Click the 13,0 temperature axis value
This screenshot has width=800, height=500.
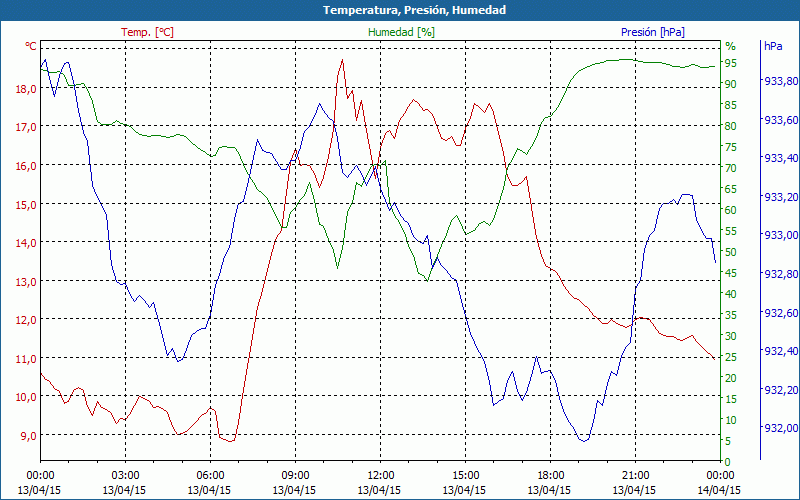pyautogui.click(x=27, y=282)
